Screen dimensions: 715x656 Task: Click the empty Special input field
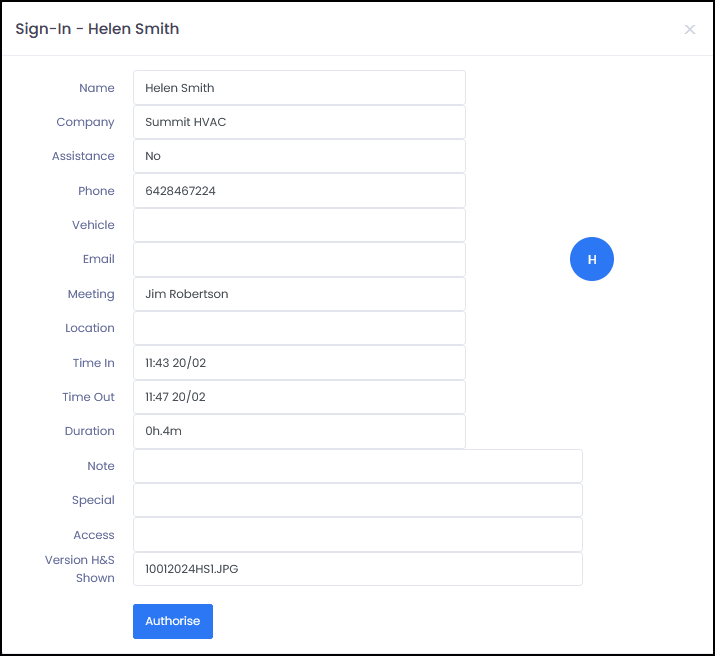click(x=357, y=500)
